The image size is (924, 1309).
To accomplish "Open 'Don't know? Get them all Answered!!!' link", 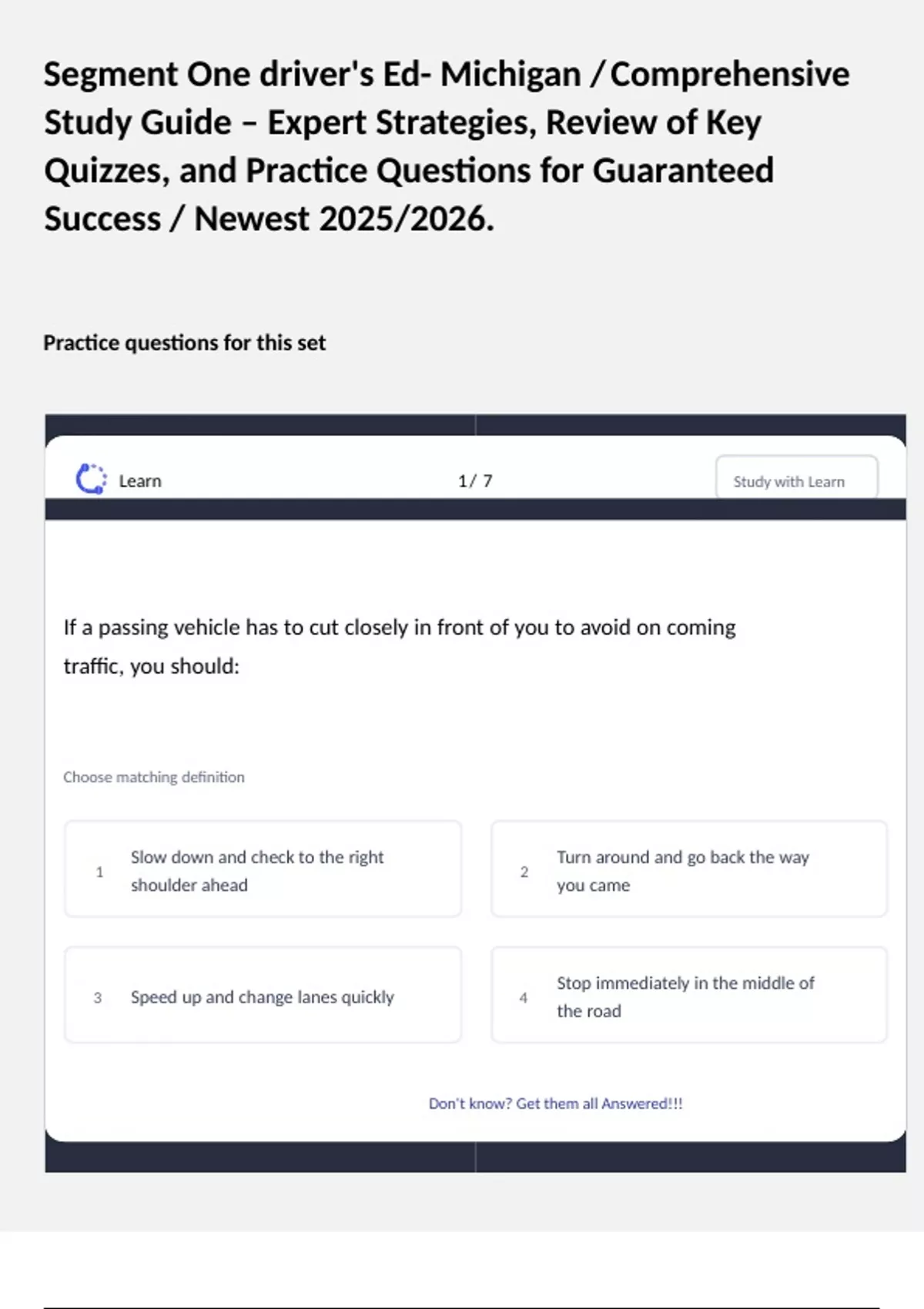I will click(555, 1103).
